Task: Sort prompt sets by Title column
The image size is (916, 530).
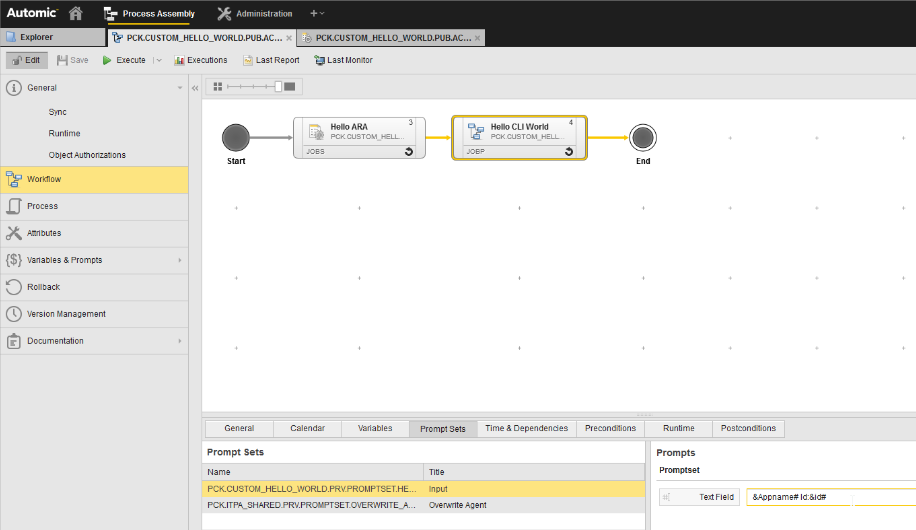Action: point(534,472)
